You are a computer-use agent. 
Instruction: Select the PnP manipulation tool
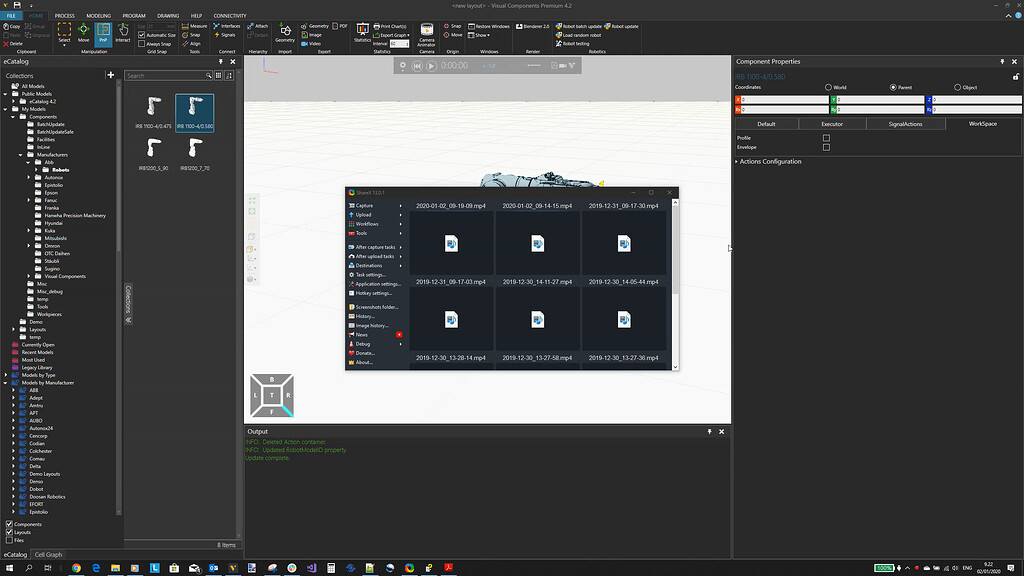coord(103,34)
